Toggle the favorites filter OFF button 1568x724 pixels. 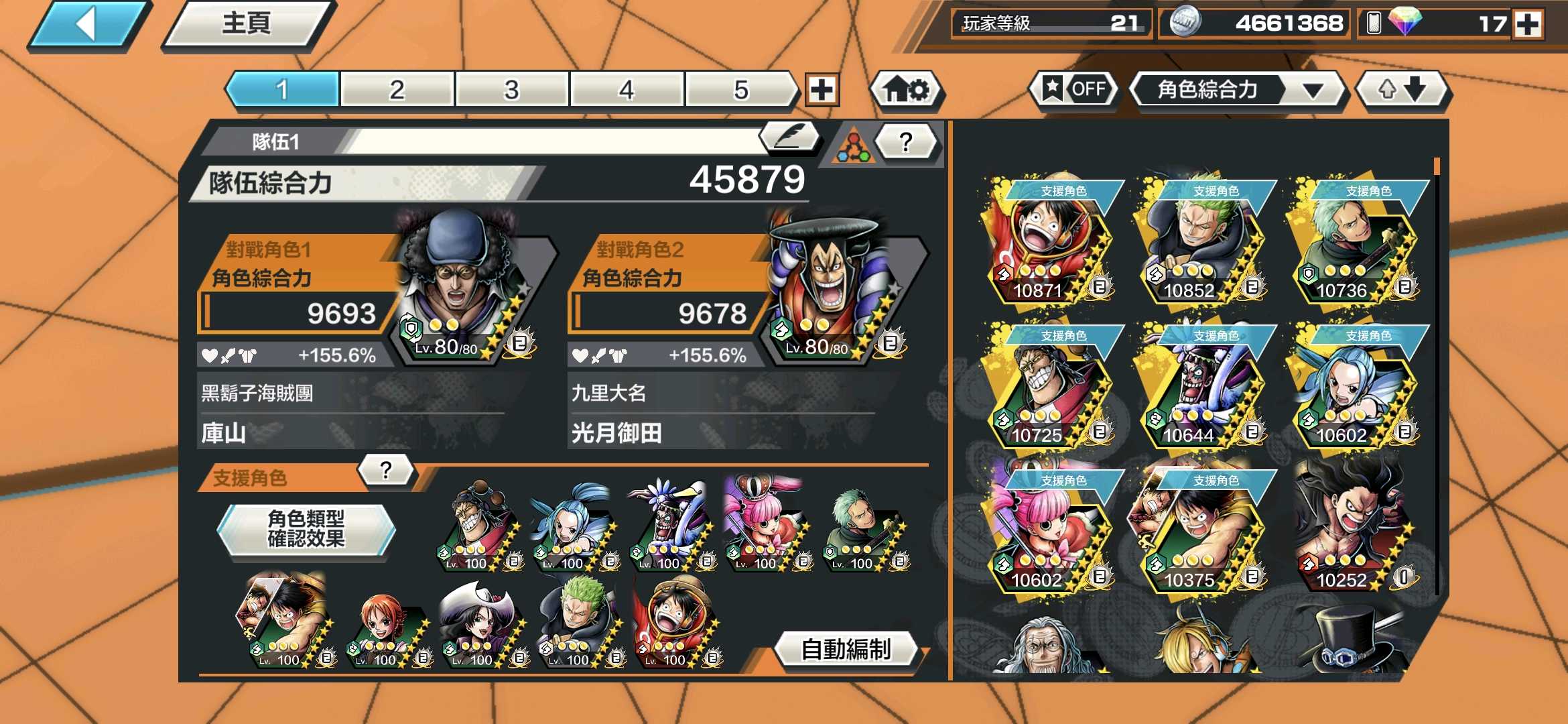tap(1074, 89)
